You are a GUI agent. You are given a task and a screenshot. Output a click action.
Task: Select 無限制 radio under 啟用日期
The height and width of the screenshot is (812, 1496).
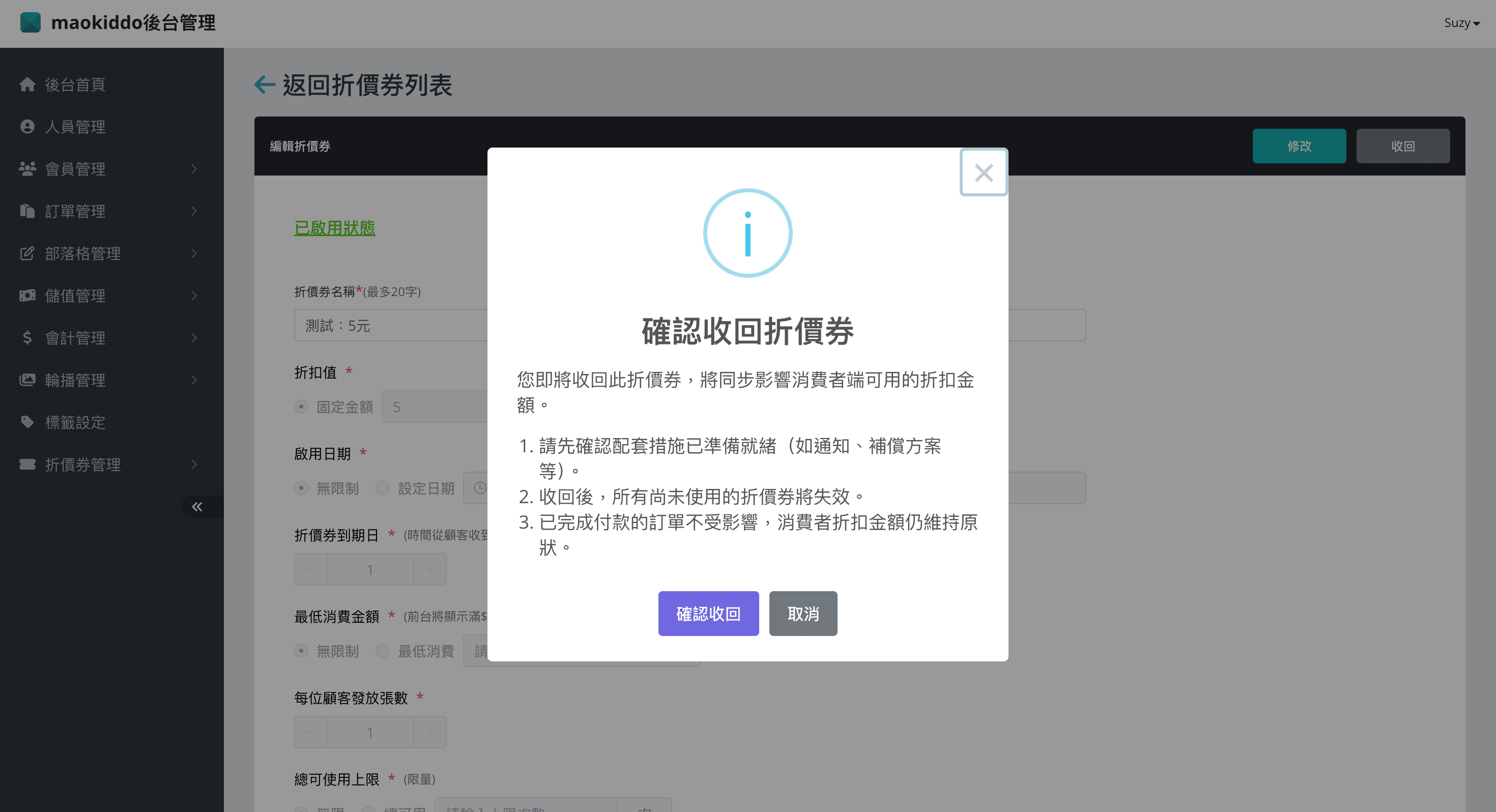coord(301,488)
